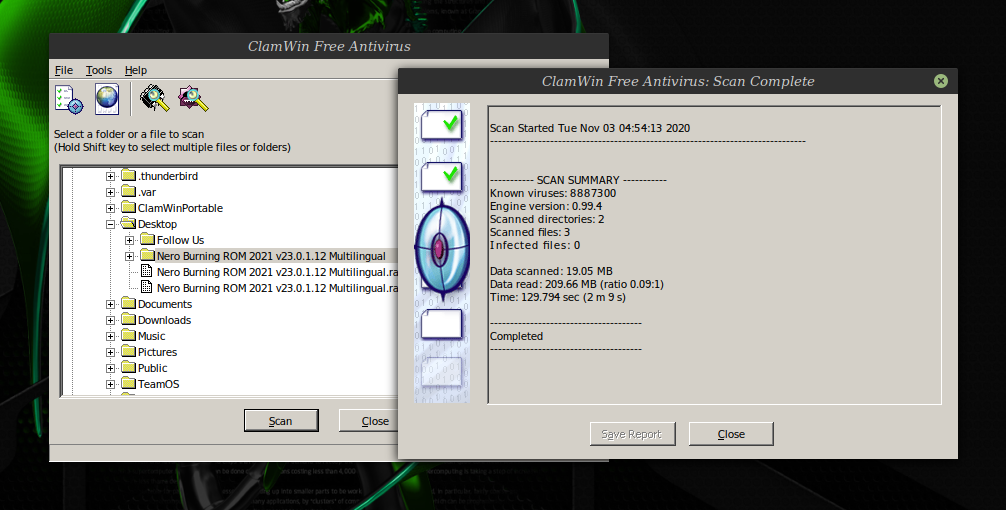Select the Documents folder

(165, 304)
